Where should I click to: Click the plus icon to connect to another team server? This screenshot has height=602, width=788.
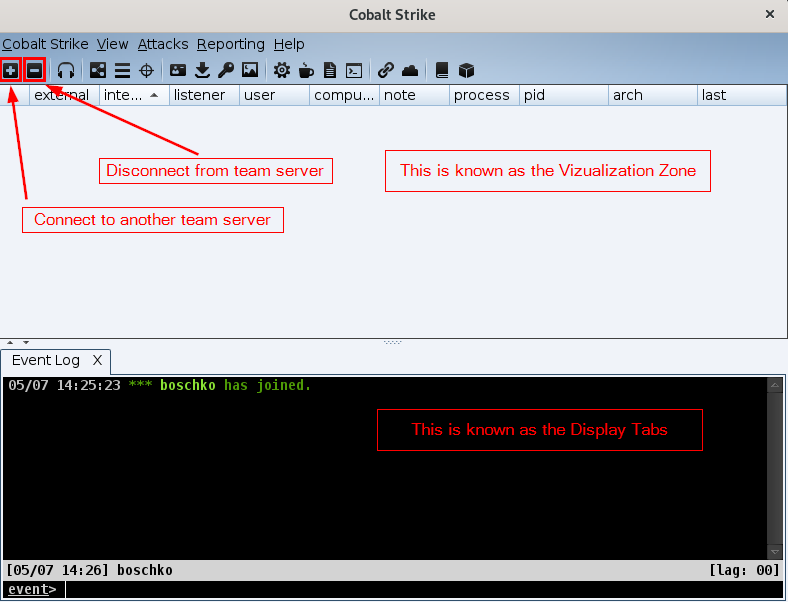(x=11, y=70)
